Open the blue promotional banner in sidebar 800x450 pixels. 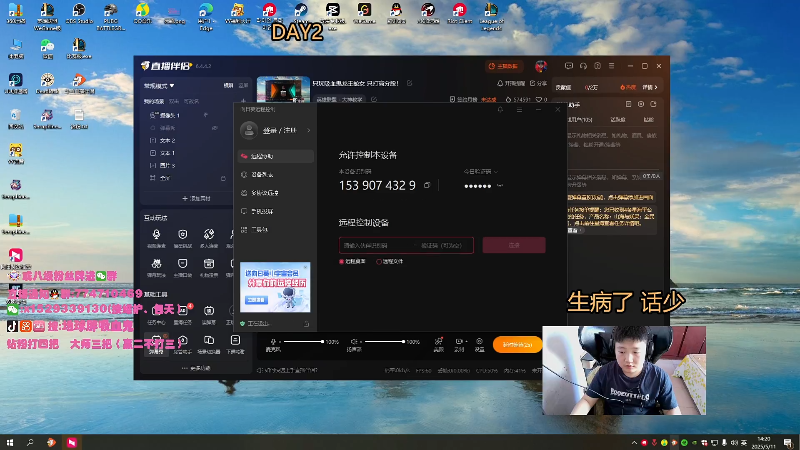point(275,287)
